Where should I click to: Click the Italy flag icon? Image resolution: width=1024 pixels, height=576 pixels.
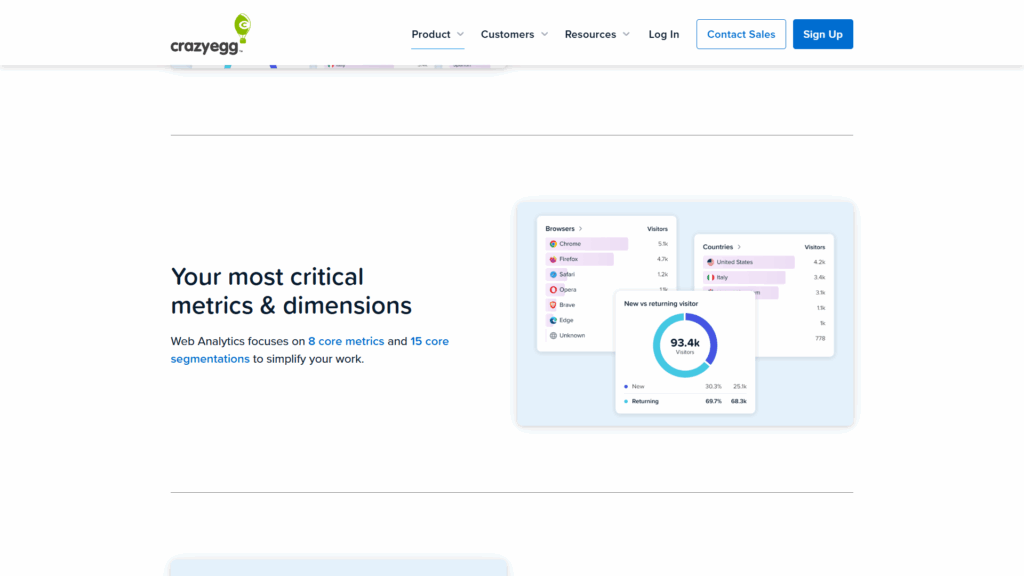tap(710, 277)
